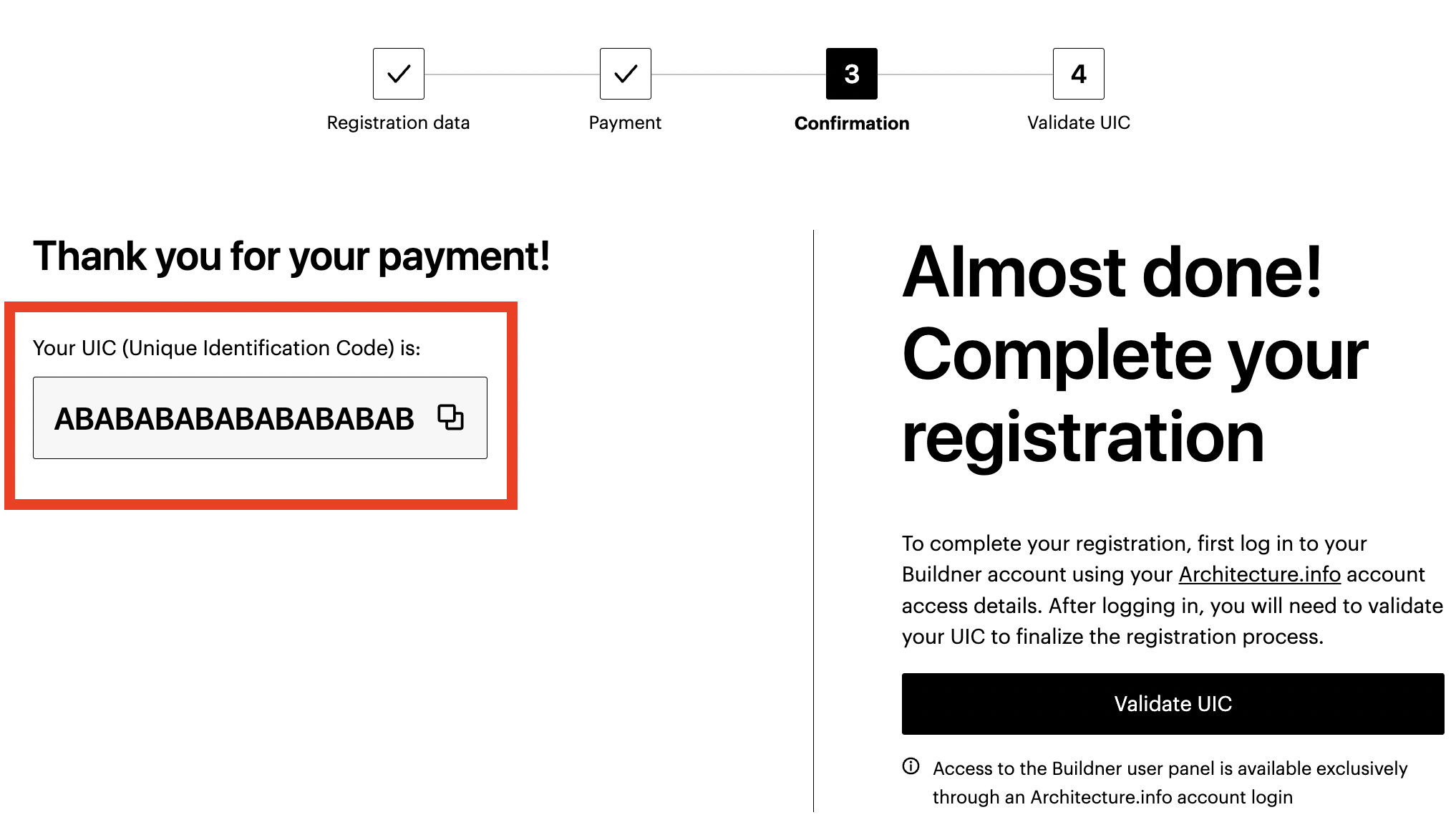Click the 'Your UIC (Unique Identification Code) is:' label
The width and height of the screenshot is (1456, 825).
point(226,348)
